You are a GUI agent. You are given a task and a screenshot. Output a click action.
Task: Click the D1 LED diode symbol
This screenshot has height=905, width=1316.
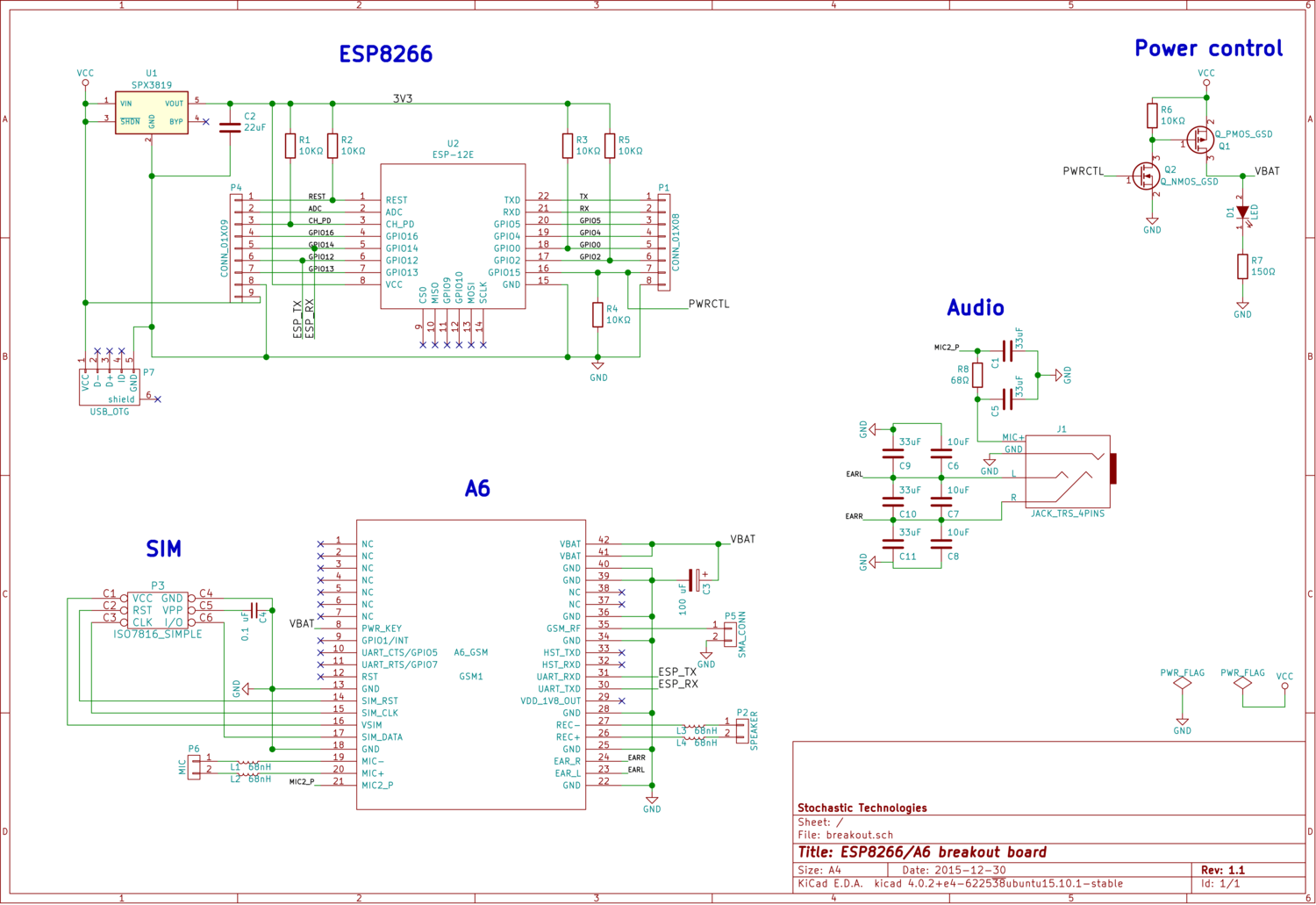click(x=1242, y=212)
